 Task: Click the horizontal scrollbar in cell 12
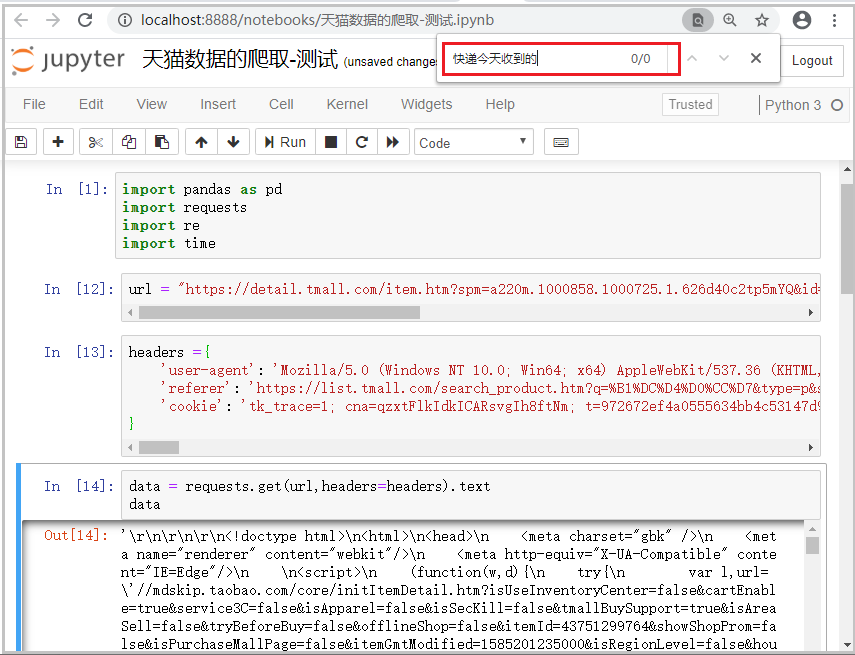[x=279, y=313]
